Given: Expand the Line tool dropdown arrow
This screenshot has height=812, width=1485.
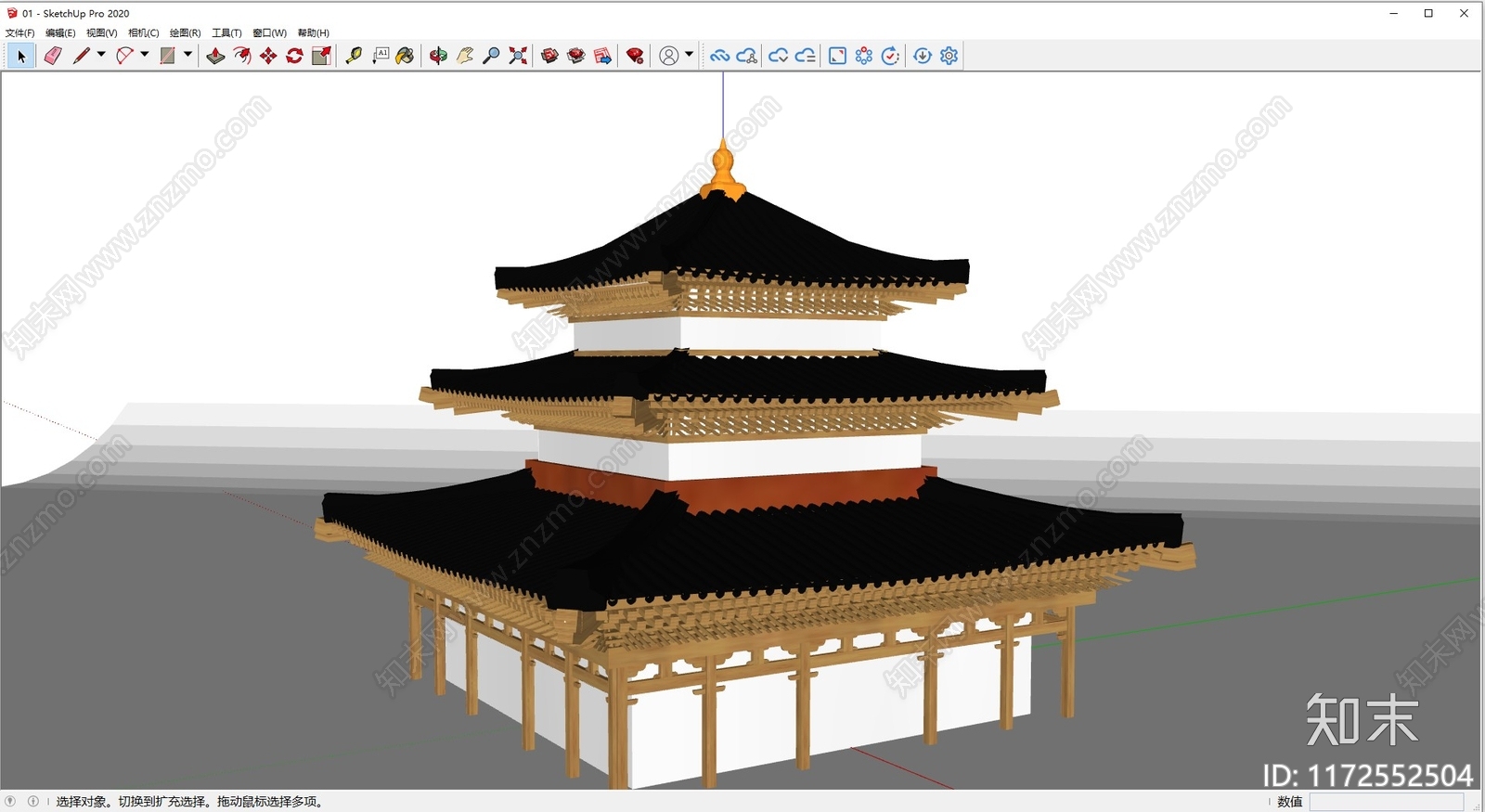Looking at the screenshot, I should tap(101, 55).
